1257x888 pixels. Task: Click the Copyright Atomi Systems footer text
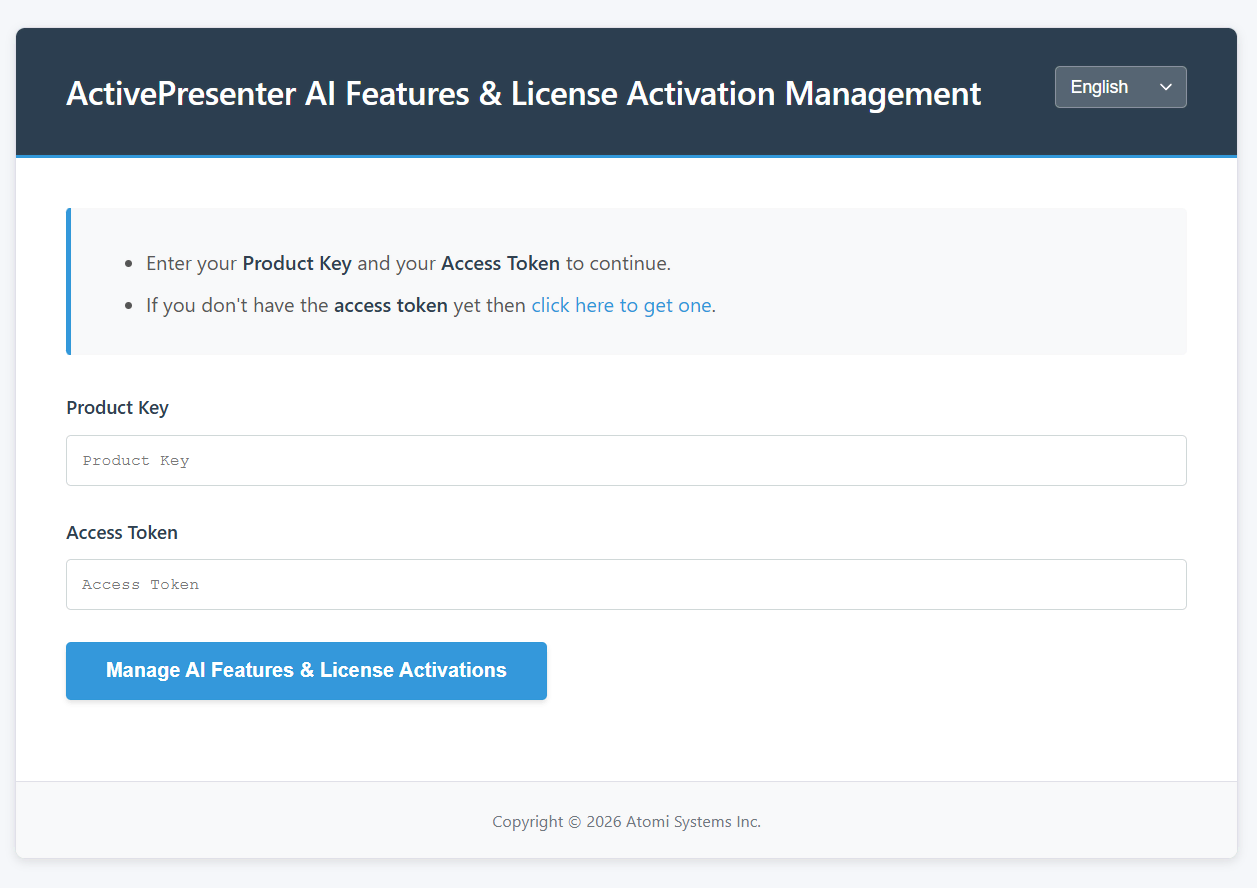click(x=626, y=821)
